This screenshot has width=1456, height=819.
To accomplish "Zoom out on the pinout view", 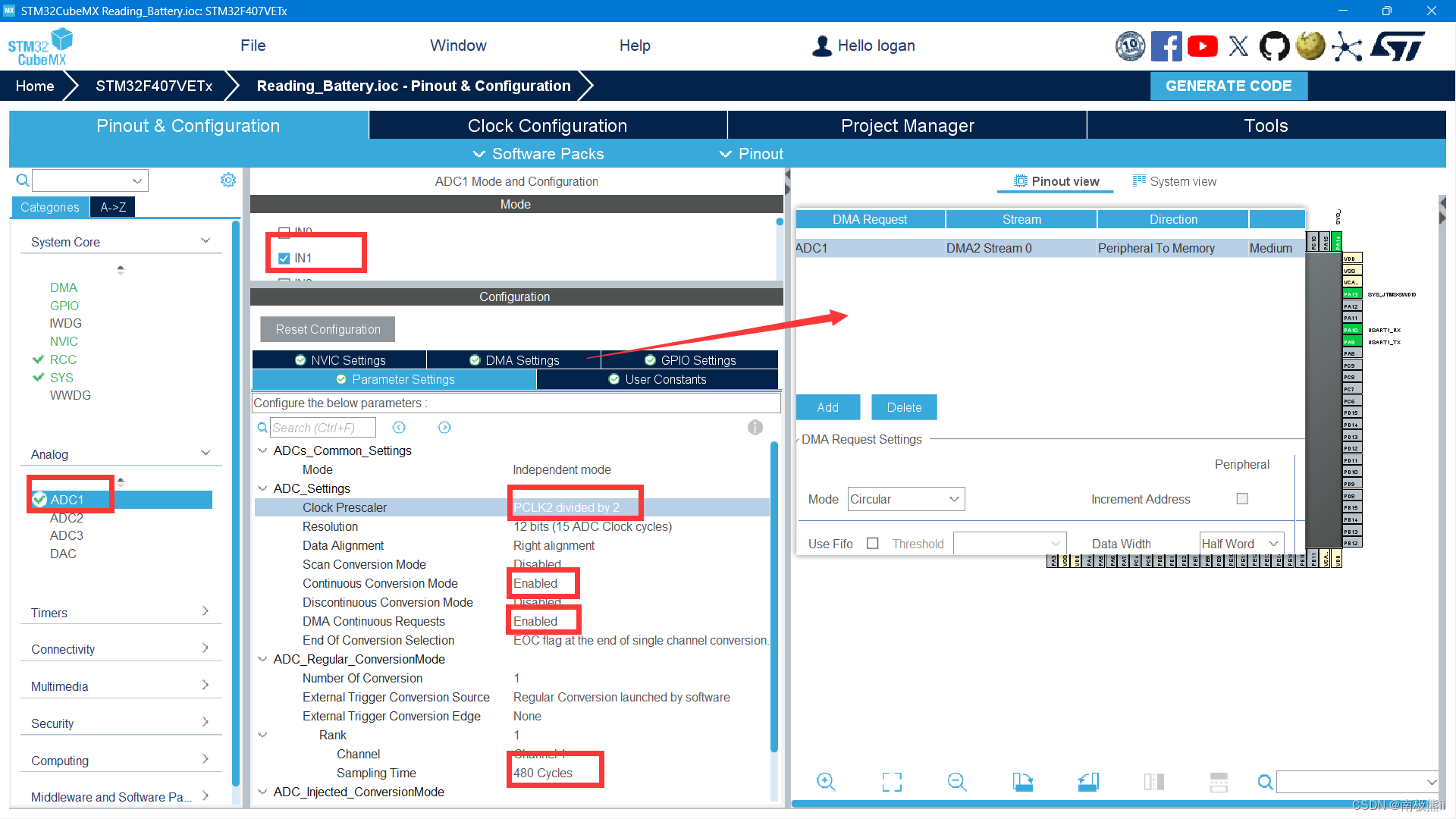I will pyautogui.click(x=957, y=782).
